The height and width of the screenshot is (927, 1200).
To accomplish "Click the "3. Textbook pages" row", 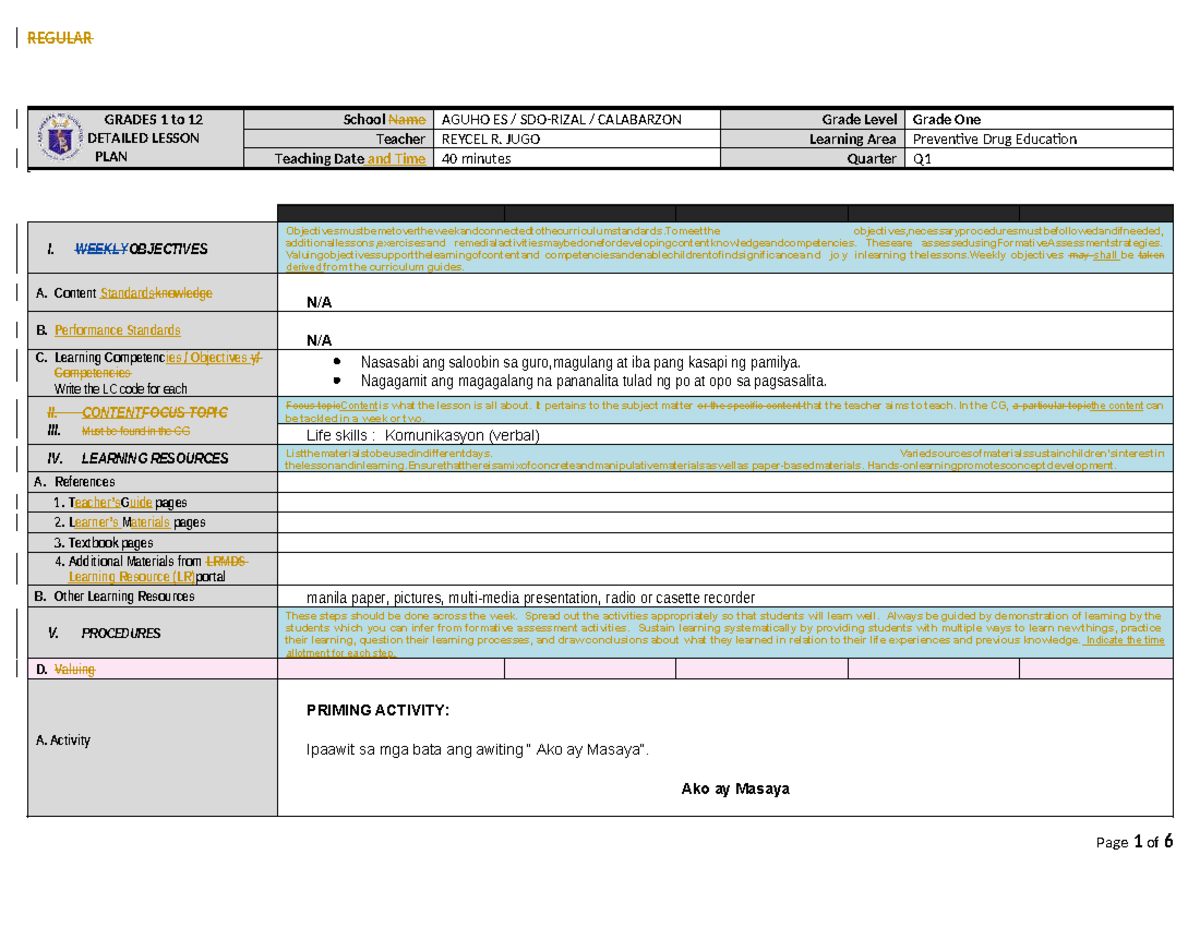I will click(104, 542).
